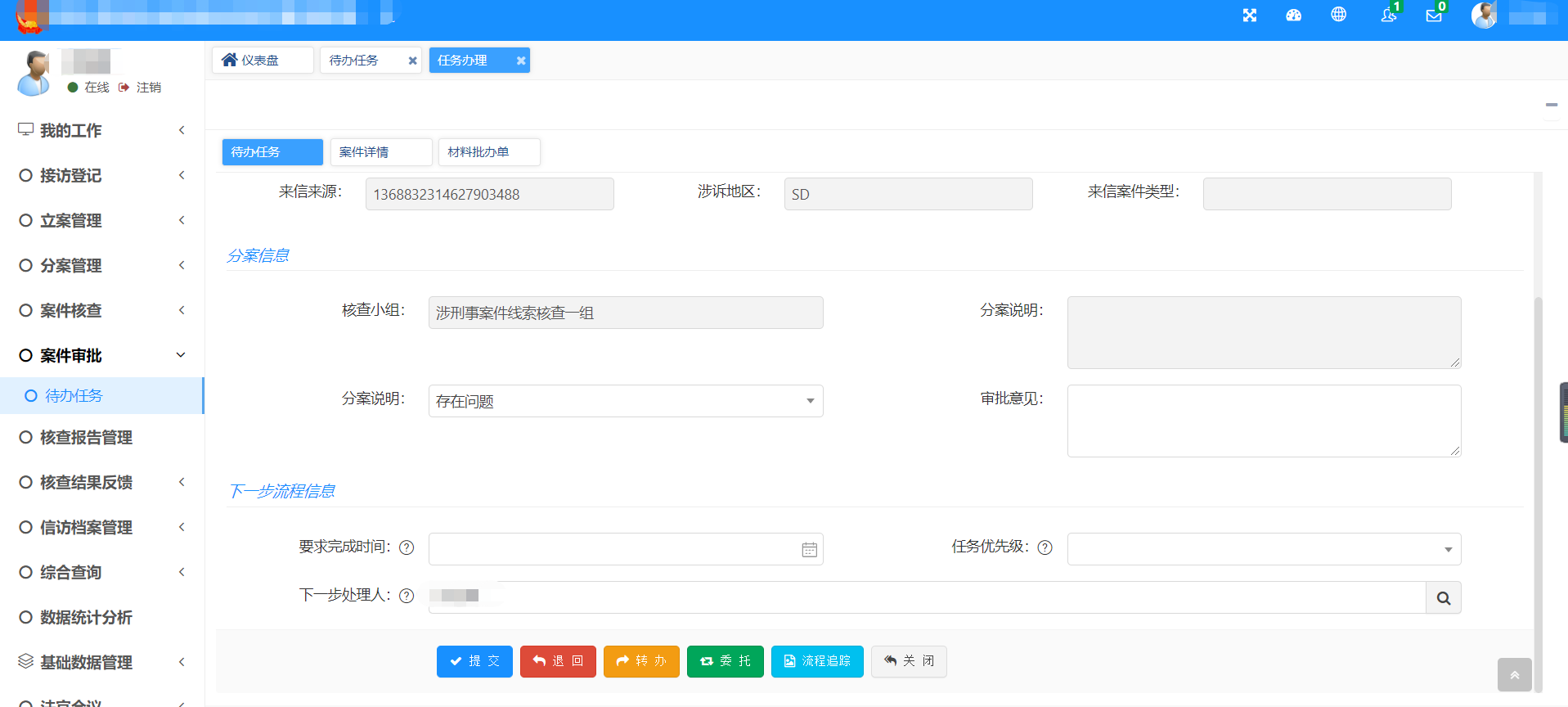
Task: Click the 下一步处理人 input field
Action: 927,597
